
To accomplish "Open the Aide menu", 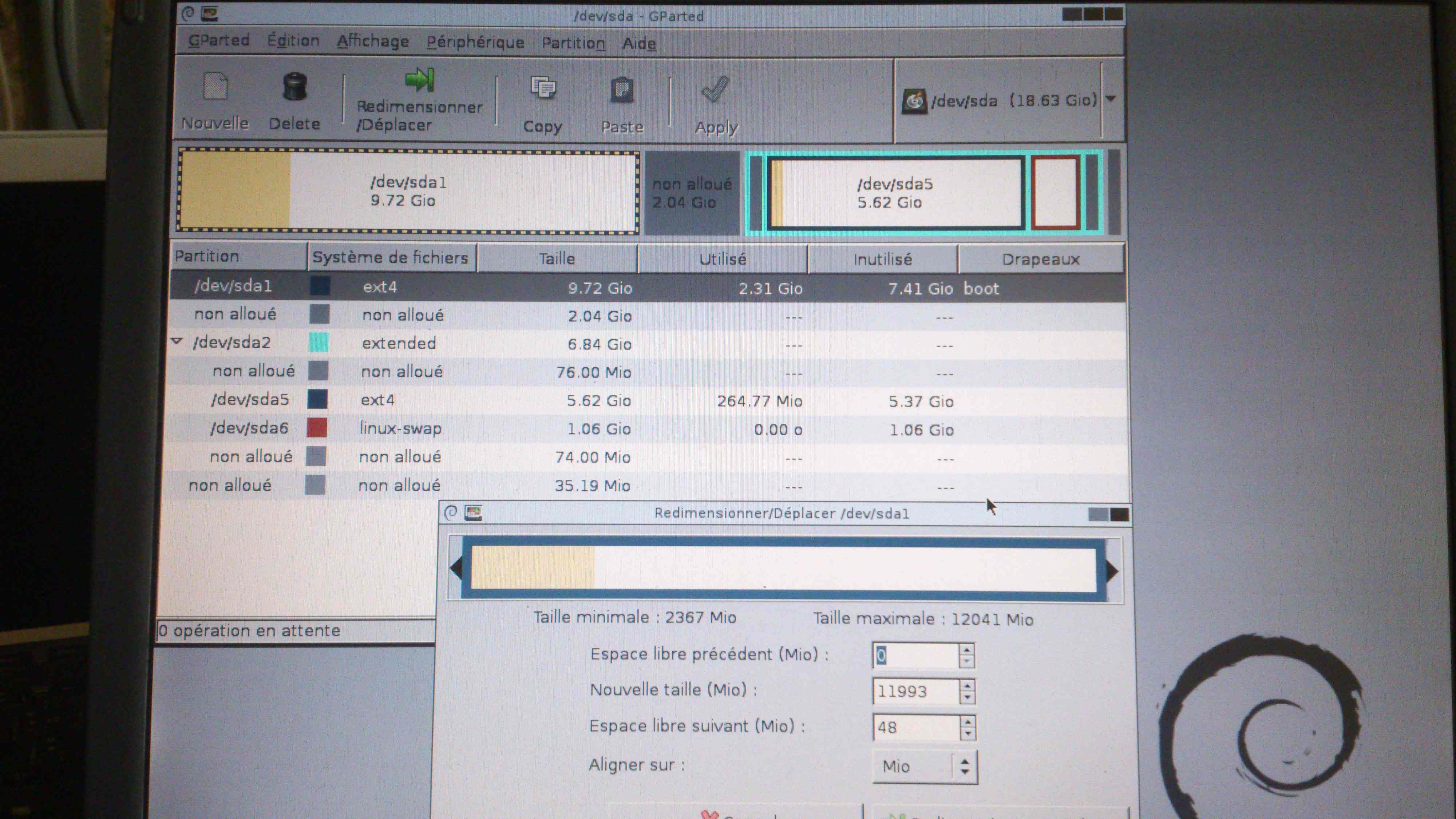I will pos(639,43).
